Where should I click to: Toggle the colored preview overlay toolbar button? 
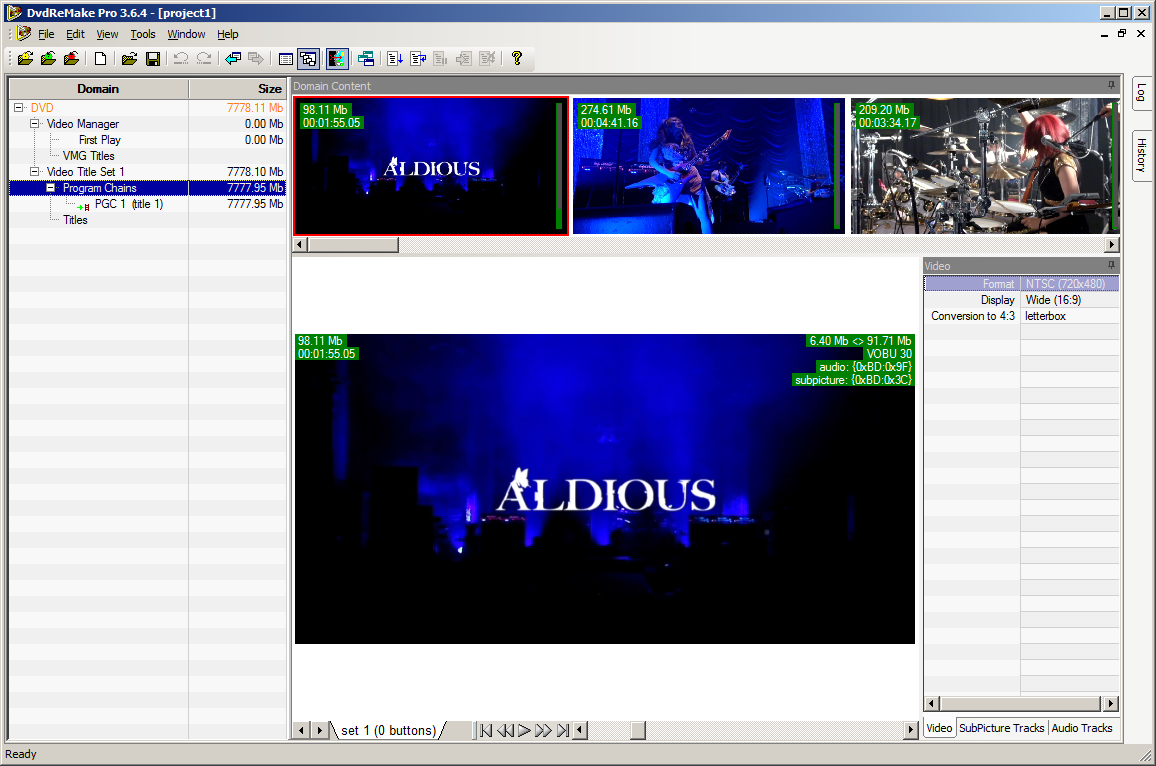point(337,59)
